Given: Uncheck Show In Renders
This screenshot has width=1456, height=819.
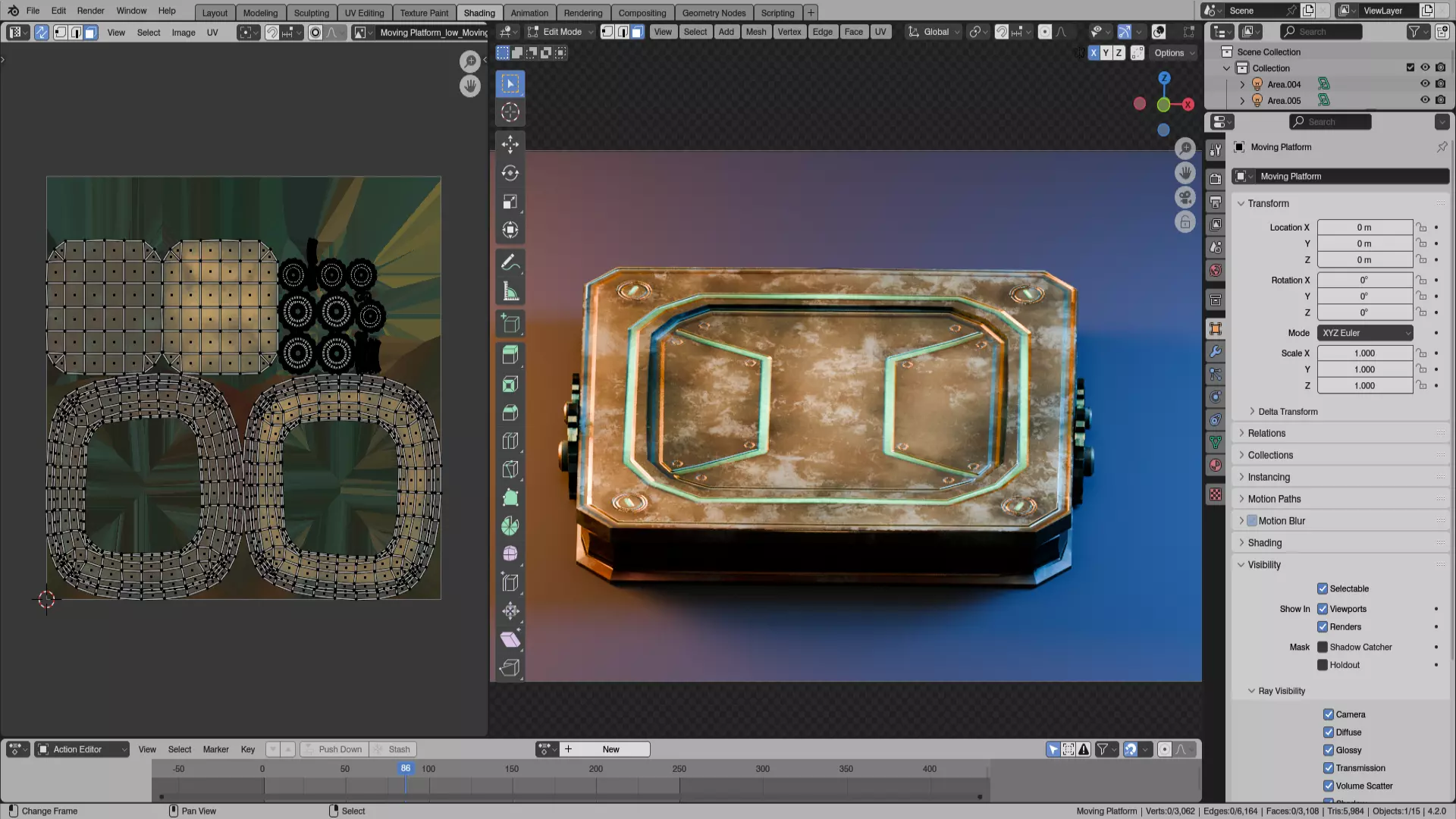Looking at the screenshot, I should [1323, 627].
